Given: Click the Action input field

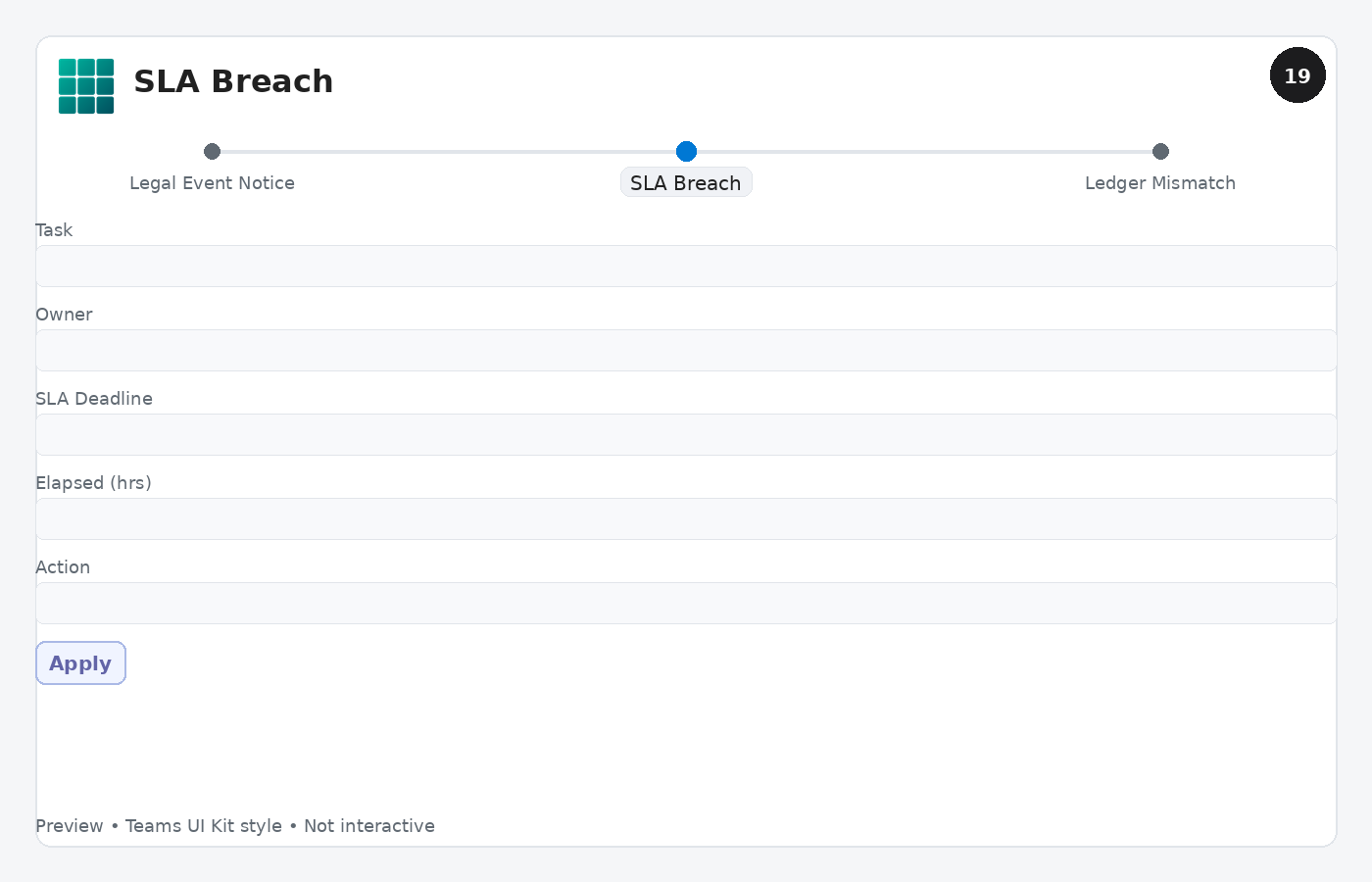Looking at the screenshot, I should [686, 603].
